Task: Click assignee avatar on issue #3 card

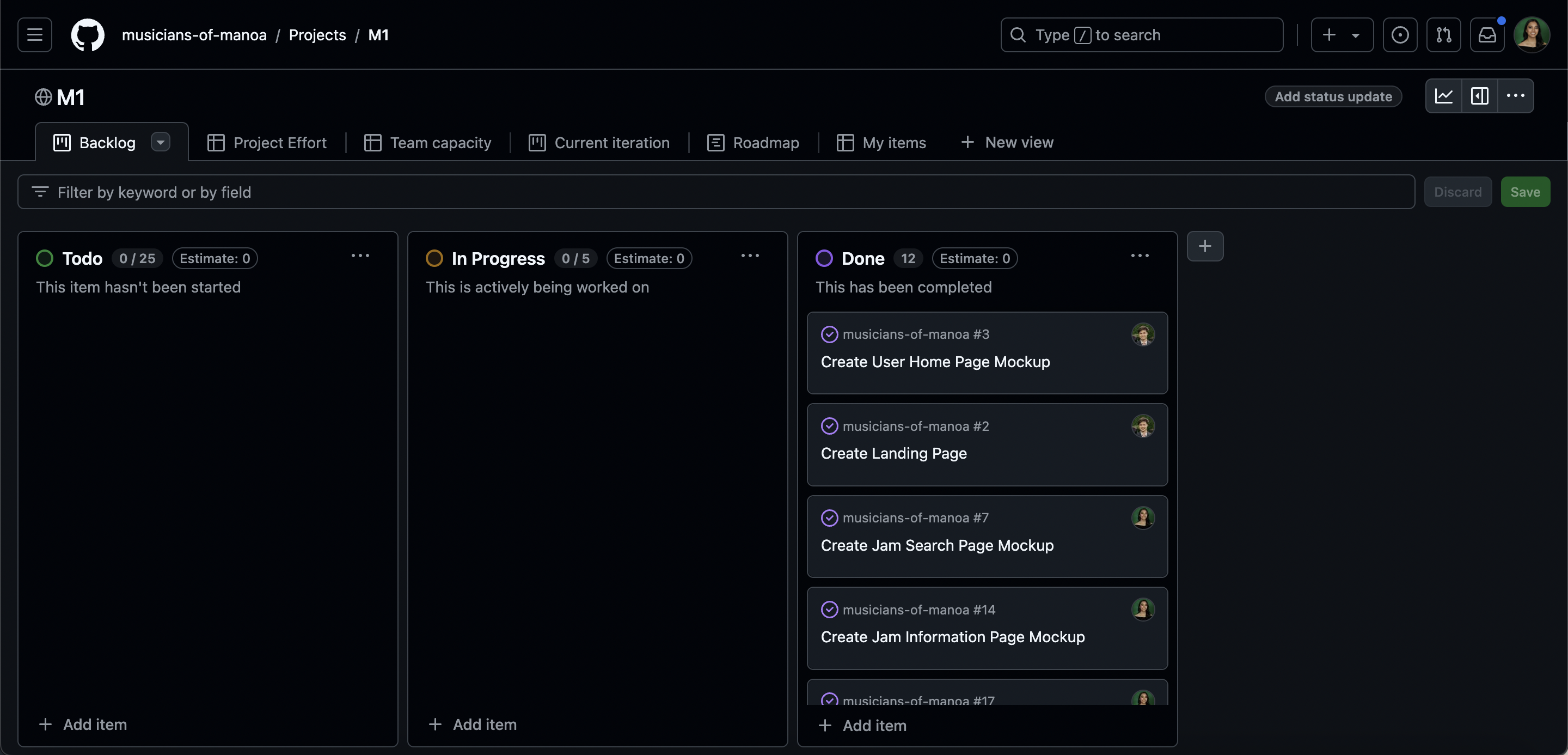Action: 1143,334
